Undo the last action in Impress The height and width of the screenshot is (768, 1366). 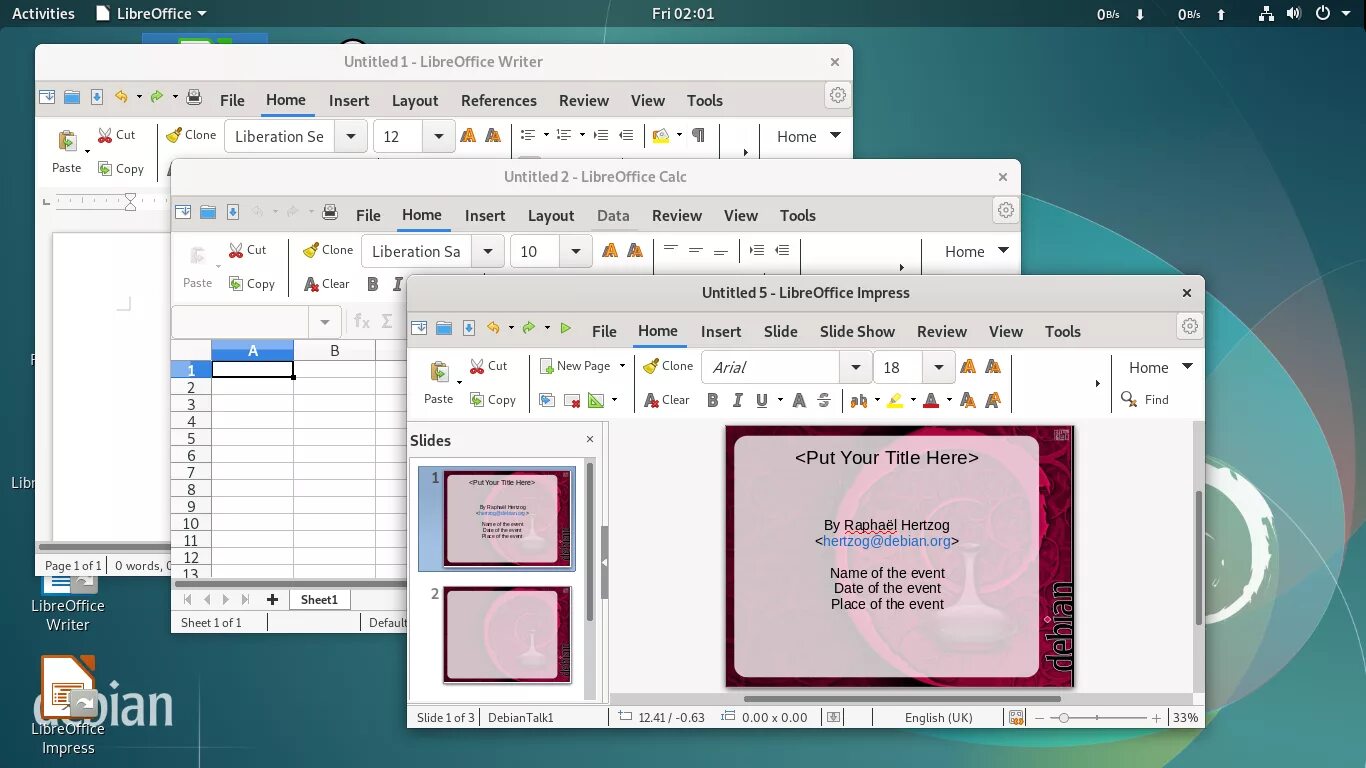(x=493, y=328)
